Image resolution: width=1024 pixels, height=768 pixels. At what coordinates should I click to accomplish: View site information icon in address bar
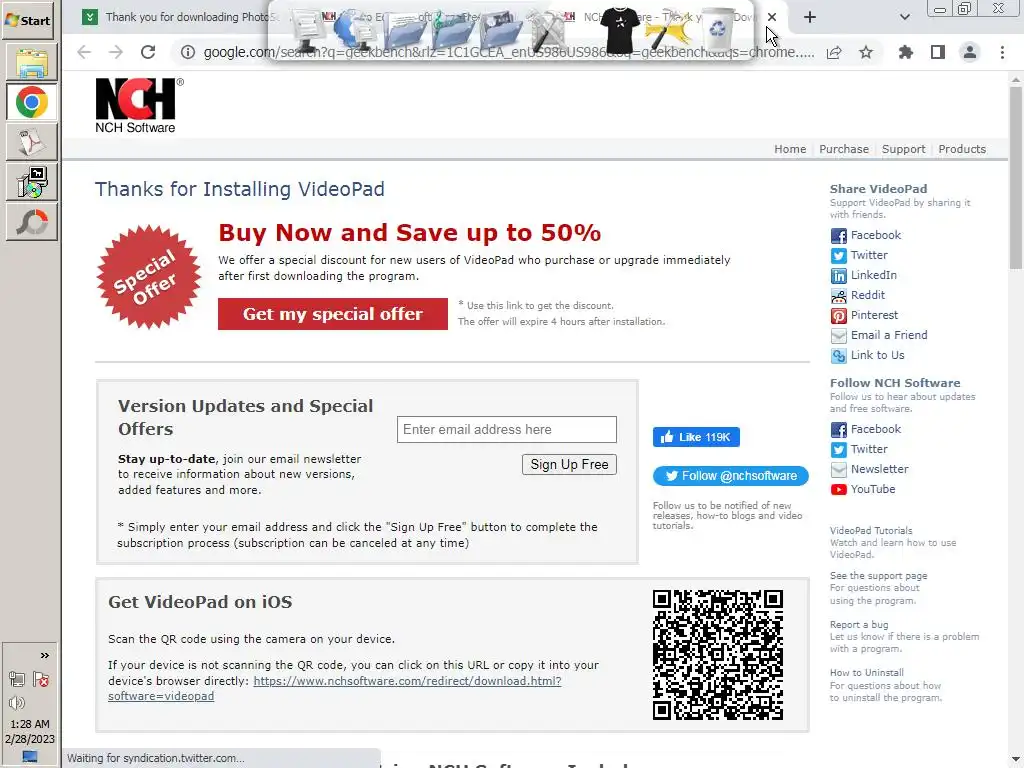click(188, 52)
